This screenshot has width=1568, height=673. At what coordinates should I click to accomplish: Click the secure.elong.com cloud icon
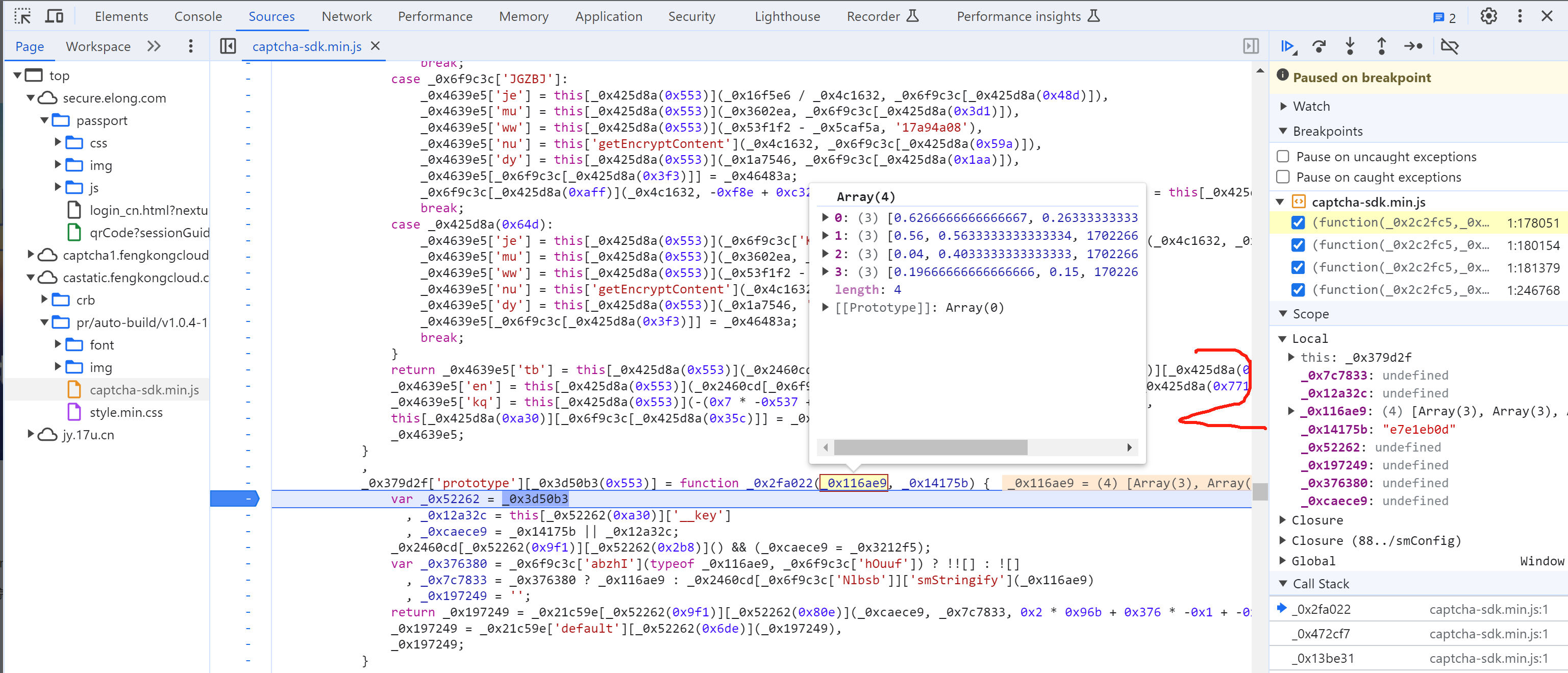click(x=47, y=98)
